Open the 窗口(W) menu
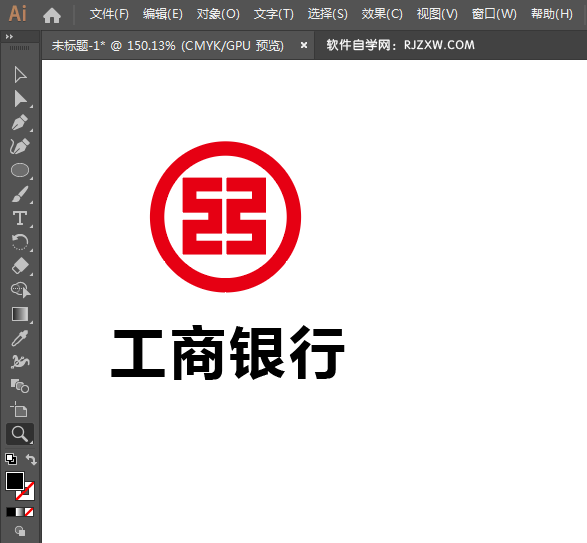 [x=494, y=14]
